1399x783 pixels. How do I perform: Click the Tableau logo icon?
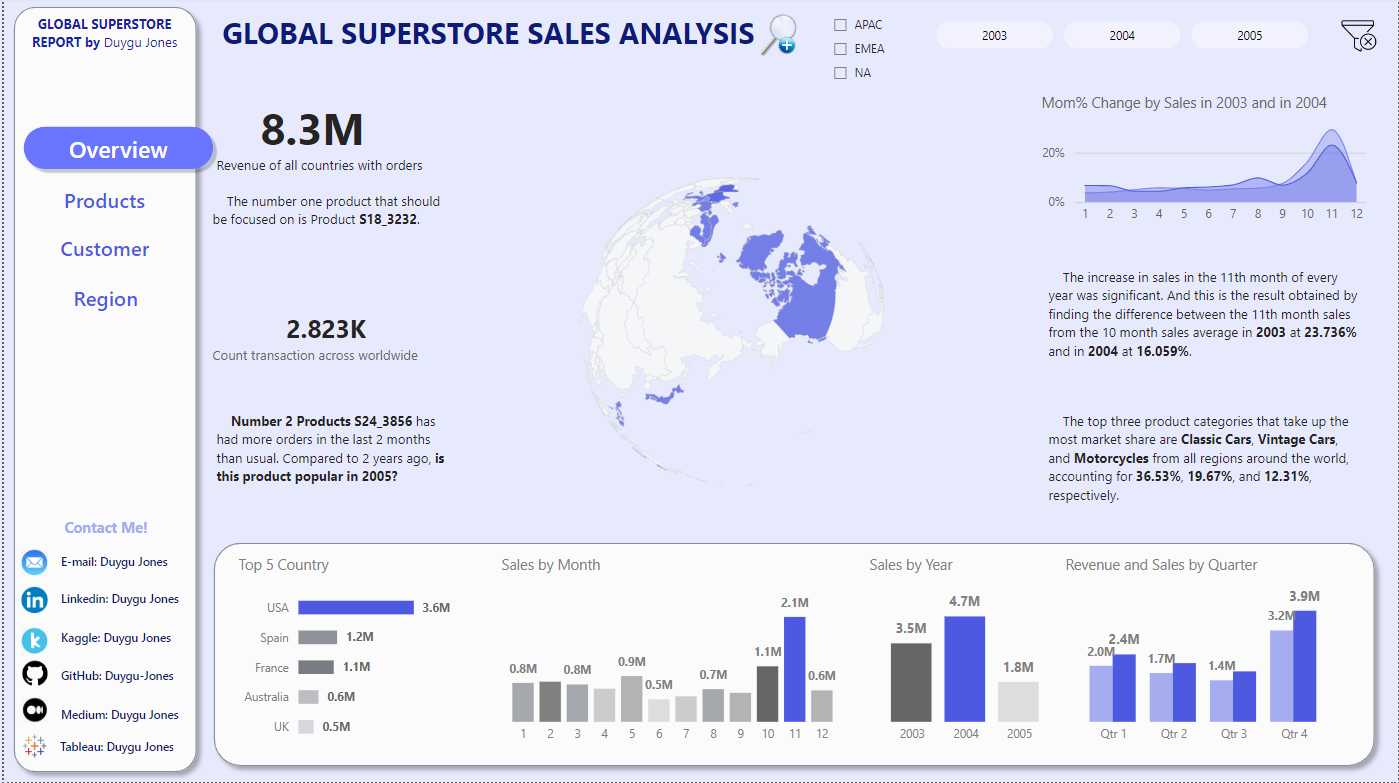tap(35, 746)
